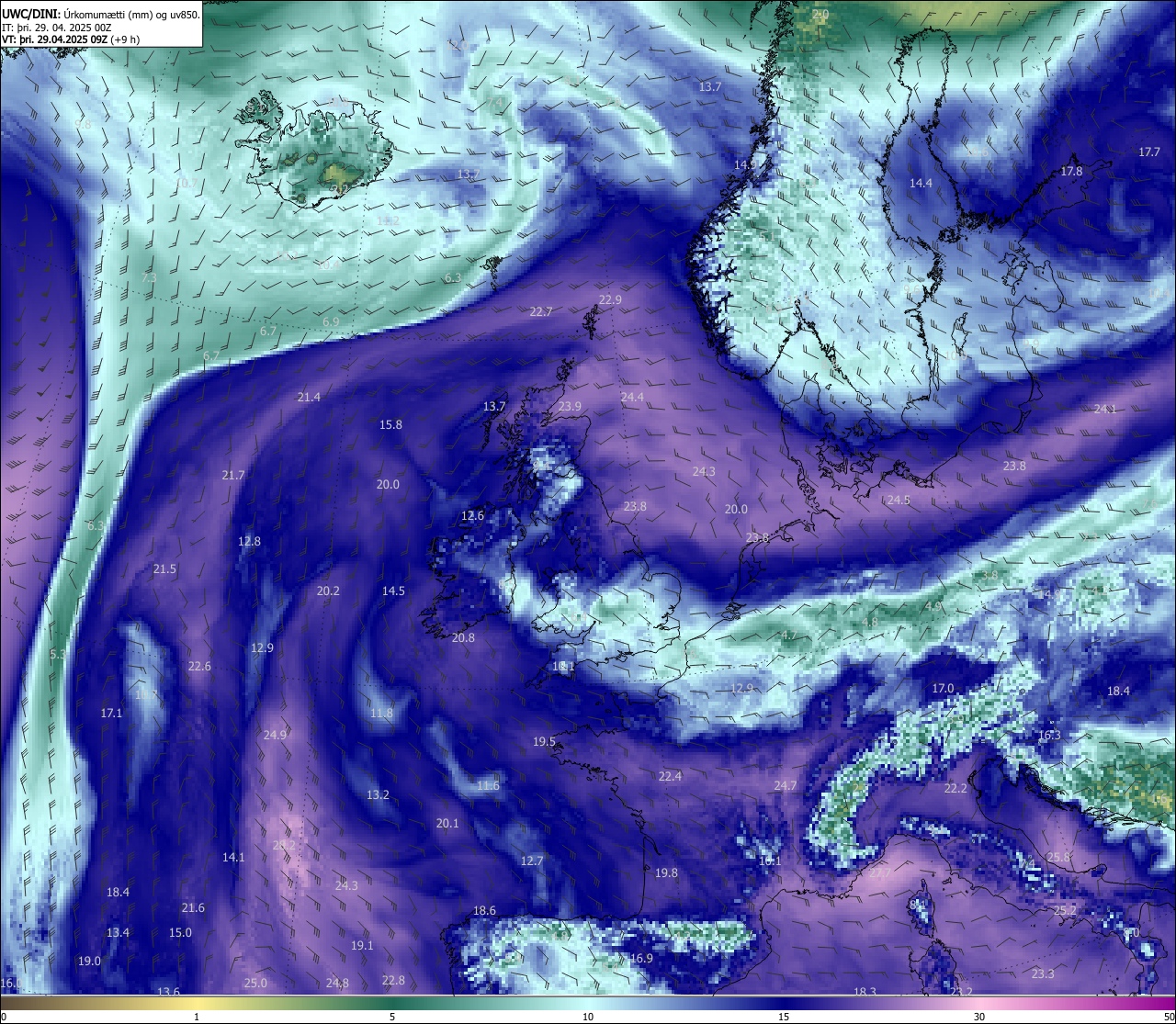
Task: Click the 14.1 value in the southwest Atlantic
Action: [x=233, y=858]
